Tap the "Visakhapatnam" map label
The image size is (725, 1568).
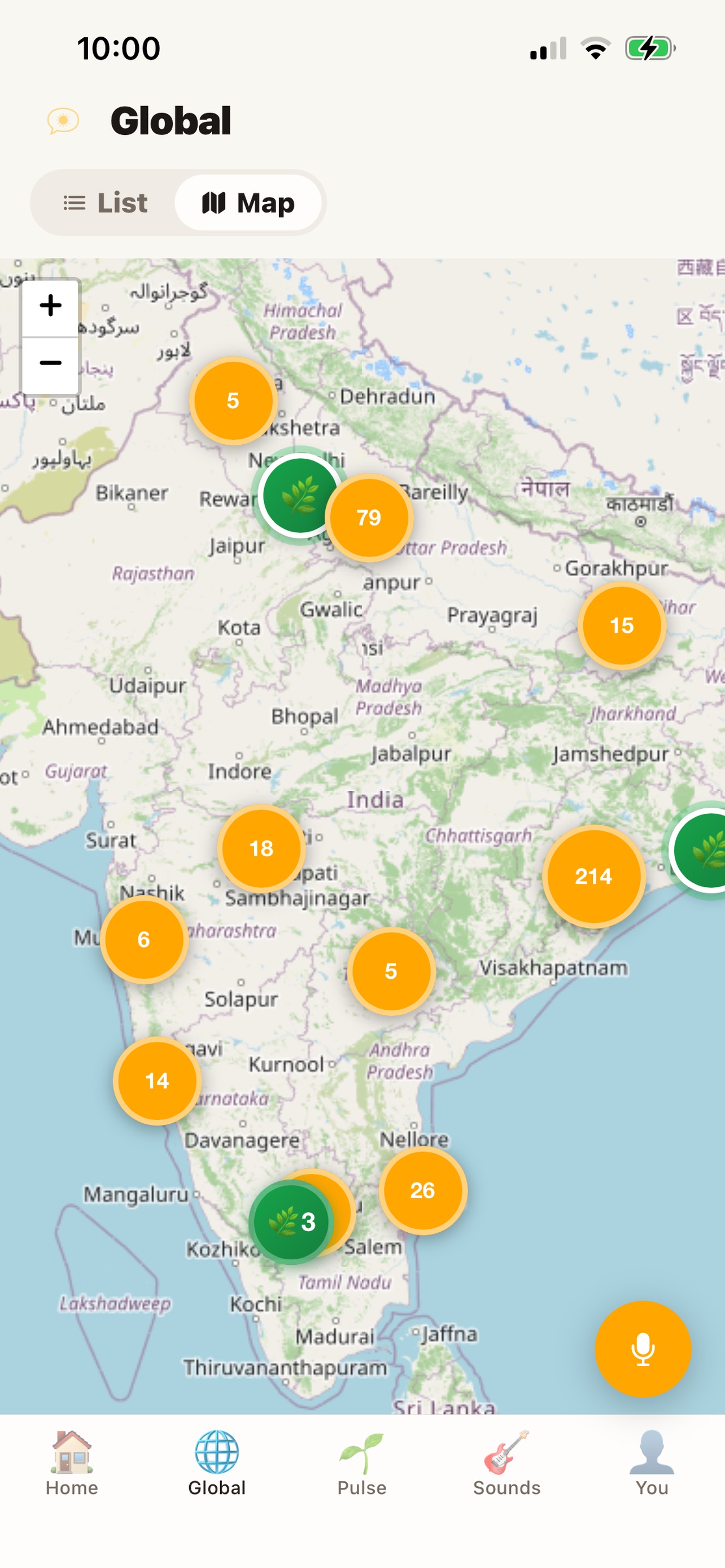pos(553,967)
